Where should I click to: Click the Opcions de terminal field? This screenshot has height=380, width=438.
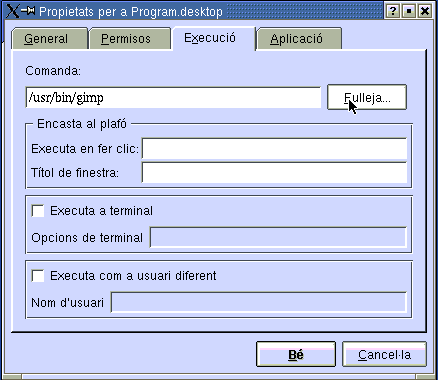point(278,237)
